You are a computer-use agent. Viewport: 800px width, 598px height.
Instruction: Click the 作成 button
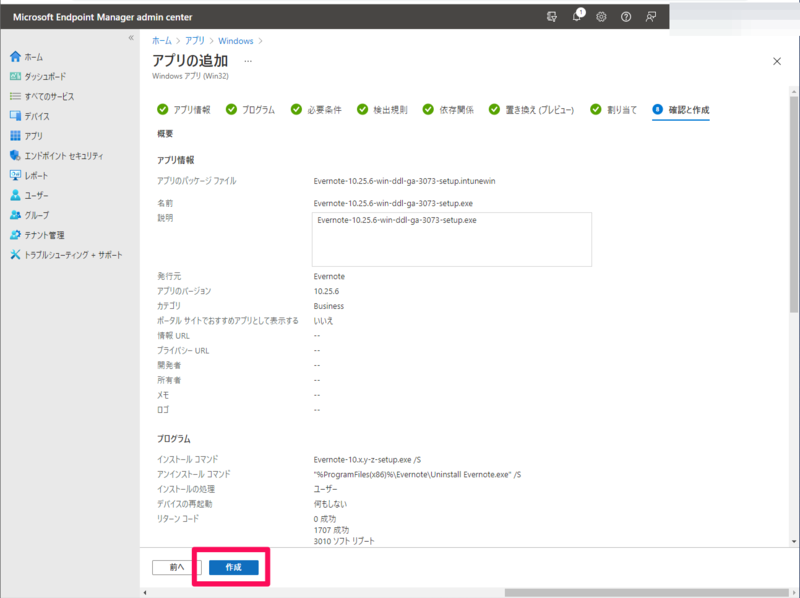point(234,567)
